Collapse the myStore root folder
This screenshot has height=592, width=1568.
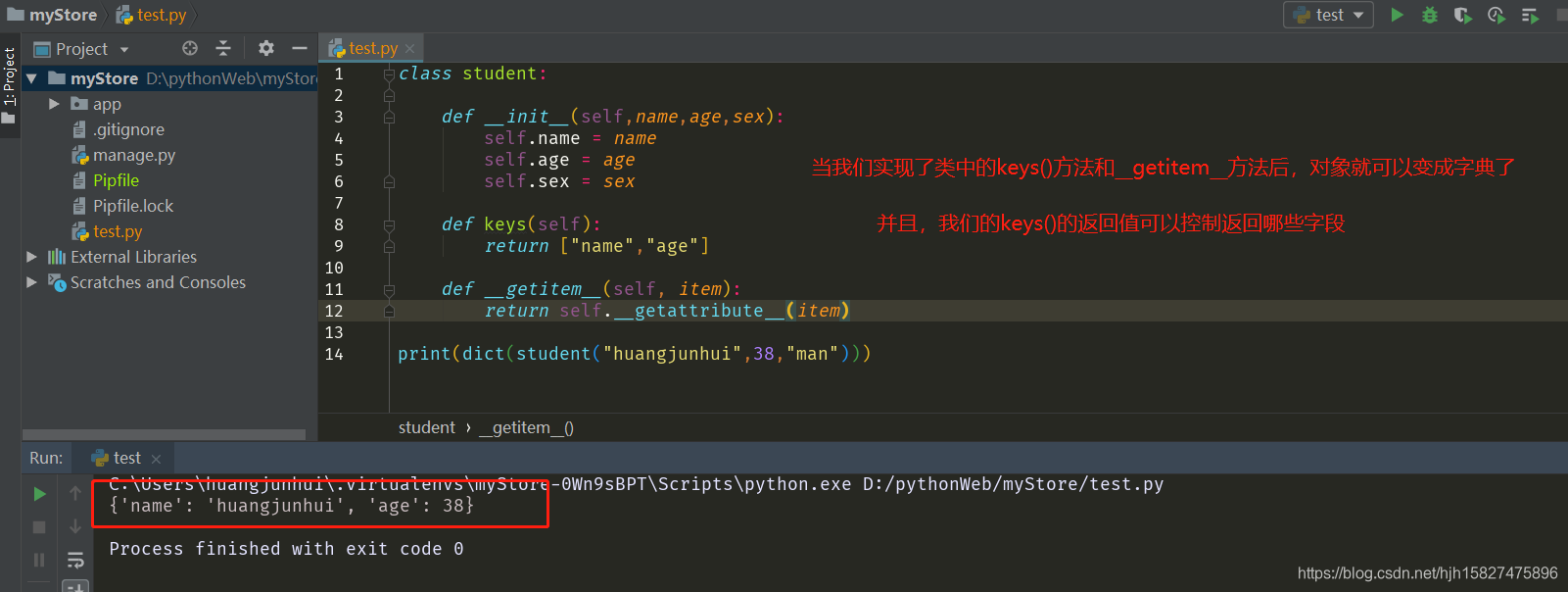point(31,78)
